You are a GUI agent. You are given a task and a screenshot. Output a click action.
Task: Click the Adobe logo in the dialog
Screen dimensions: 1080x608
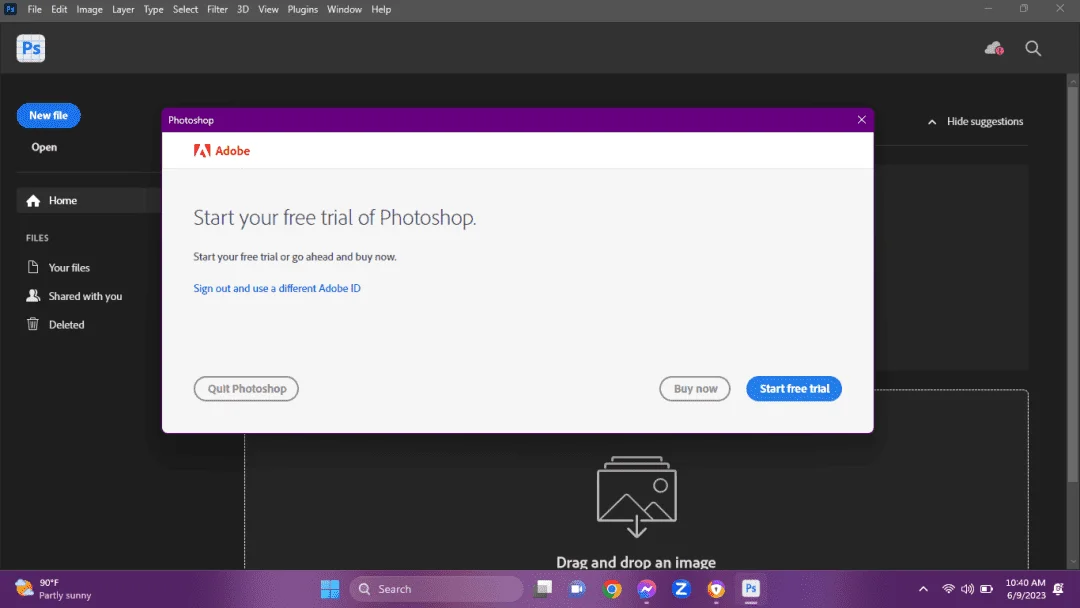pyautogui.click(x=222, y=151)
